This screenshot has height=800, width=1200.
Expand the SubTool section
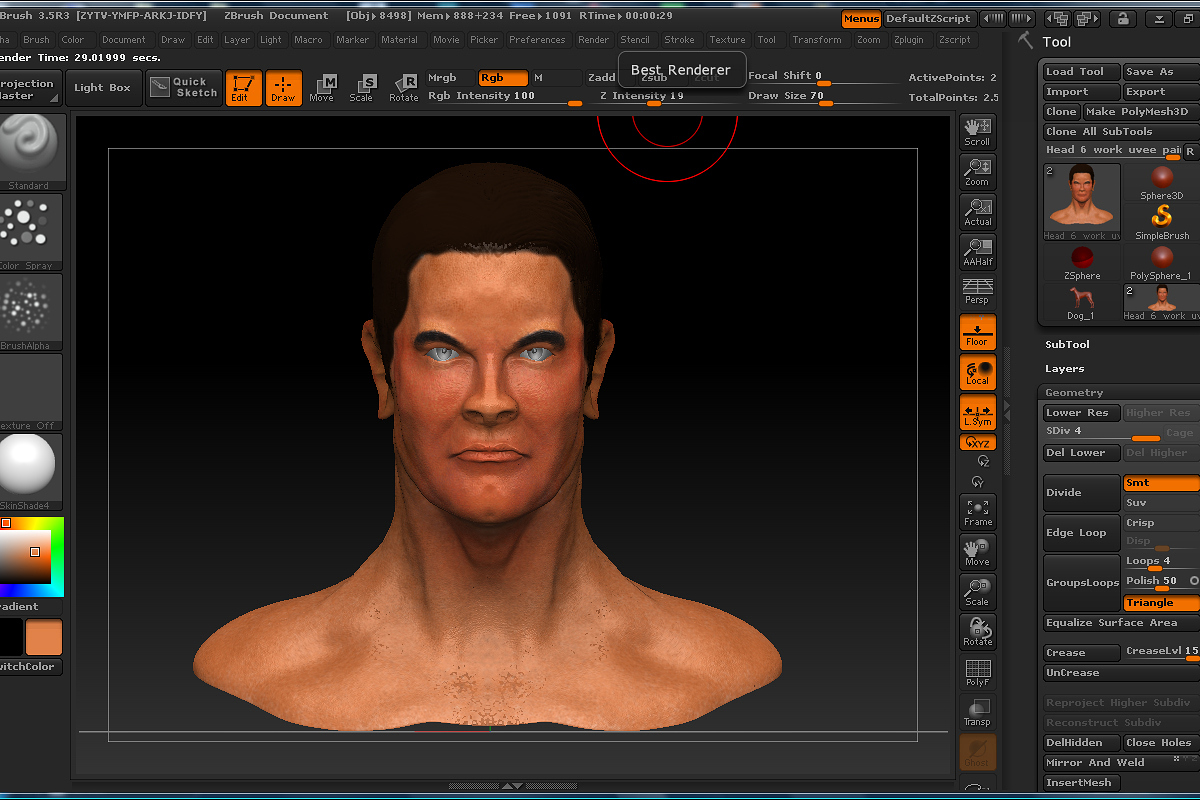coord(1067,345)
